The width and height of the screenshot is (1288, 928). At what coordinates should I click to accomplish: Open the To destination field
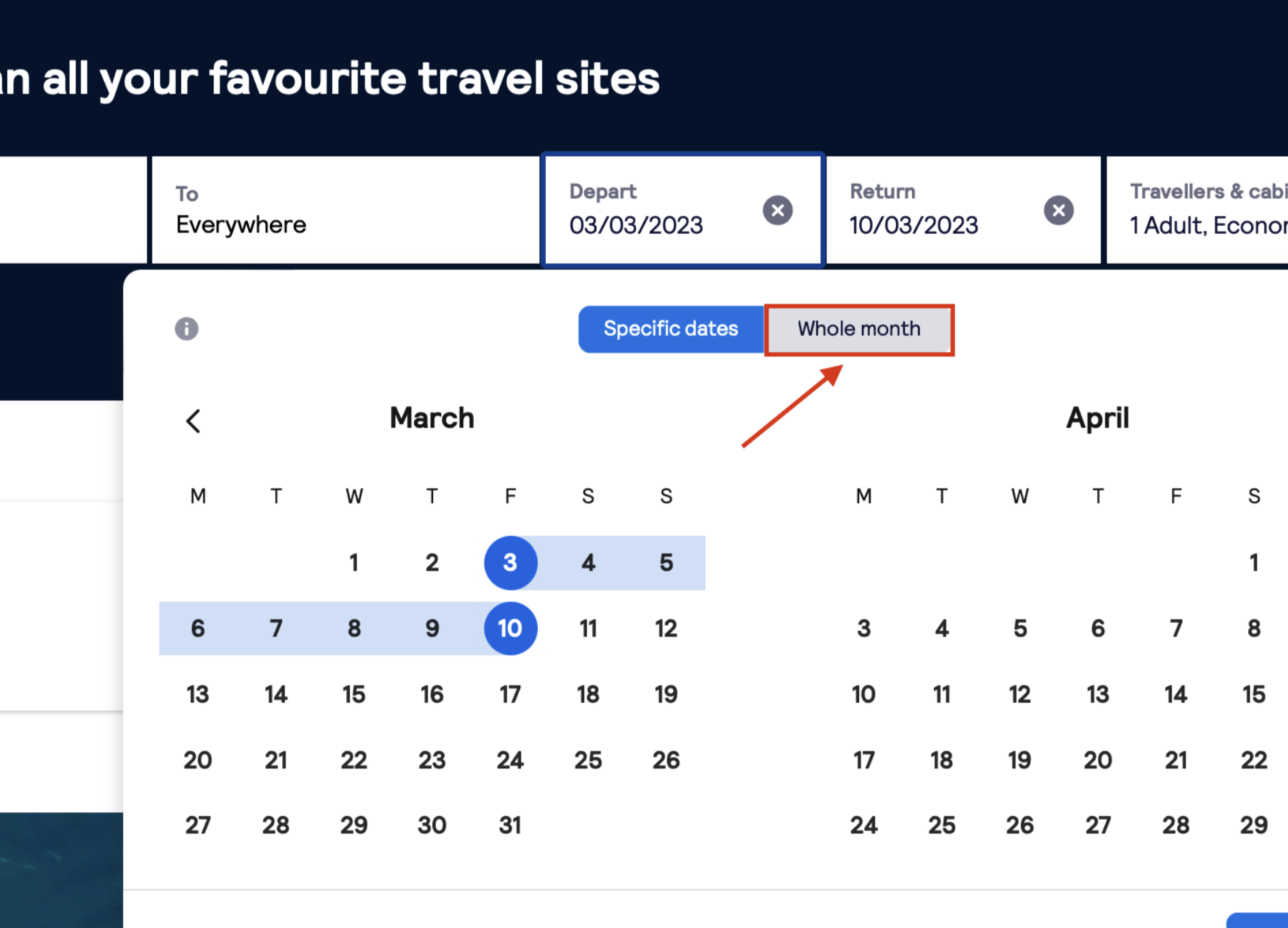pyautogui.click(x=345, y=210)
